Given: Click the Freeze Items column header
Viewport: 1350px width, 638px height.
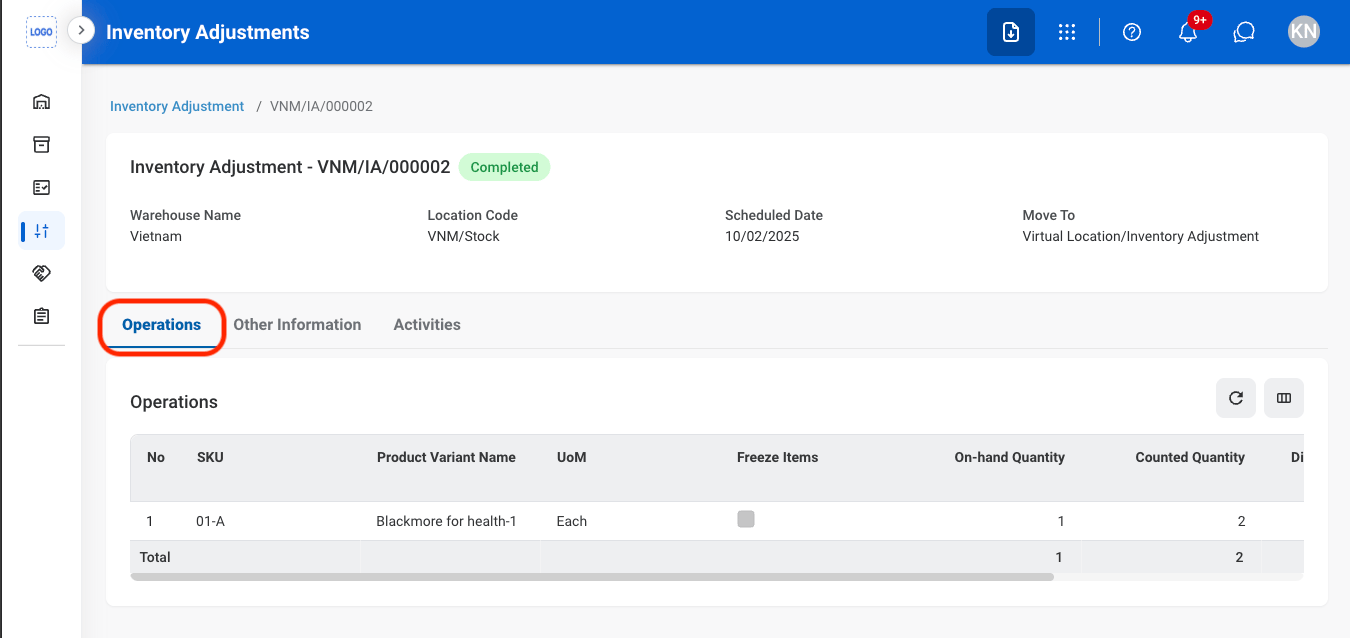Looking at the screenshot, I should click(x=777, y=458).
